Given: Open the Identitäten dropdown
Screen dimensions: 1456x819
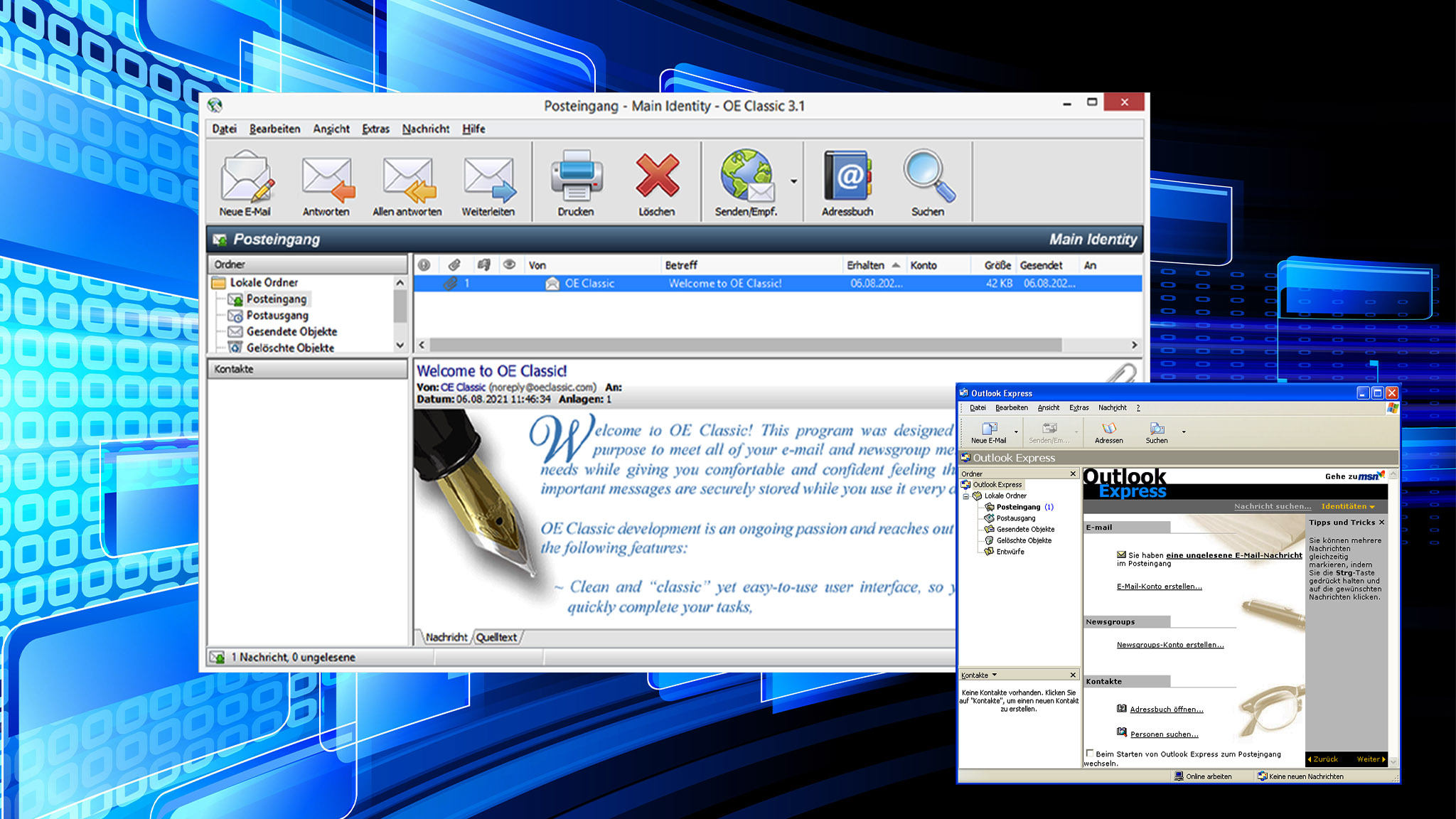Looking at the screenshot, I should [x=1348, y=506].
